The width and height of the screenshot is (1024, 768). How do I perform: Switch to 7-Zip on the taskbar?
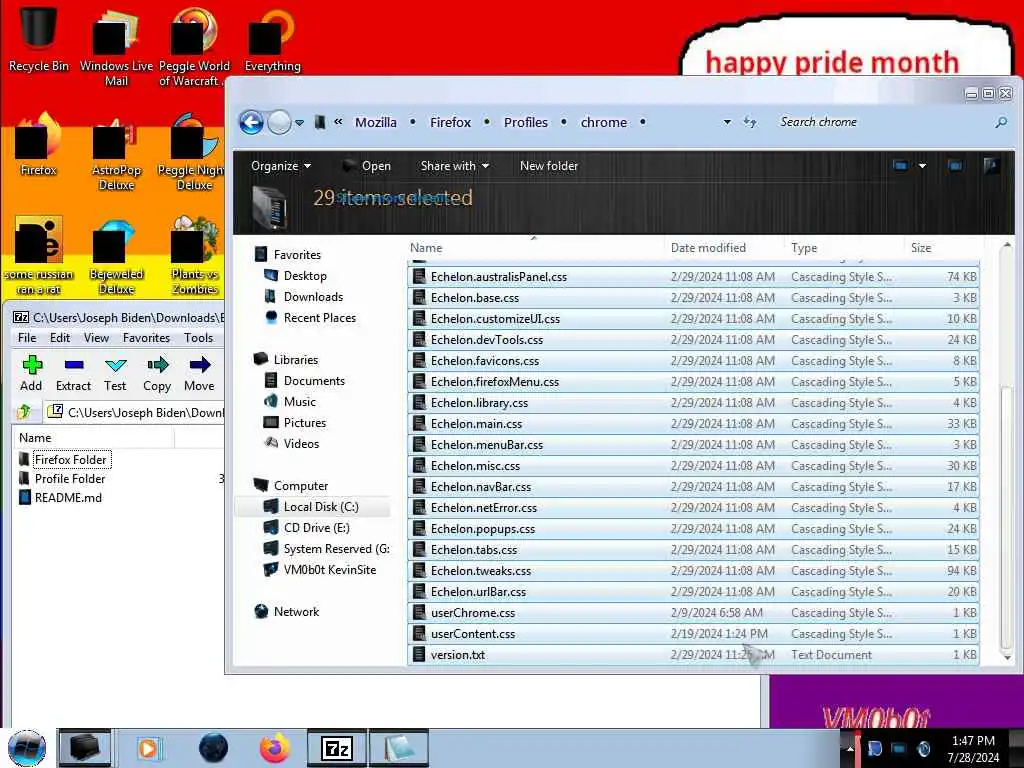click(336, 748)
